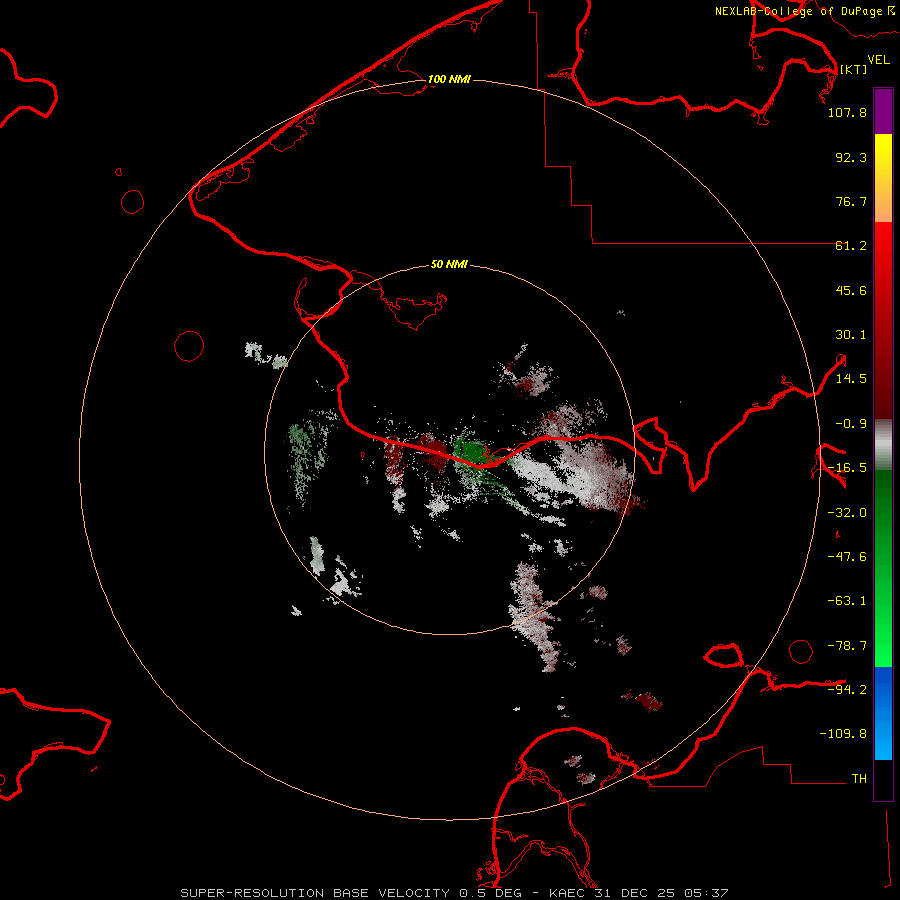
Task: Select the -63.1 legend value
Action: [847, 601]
